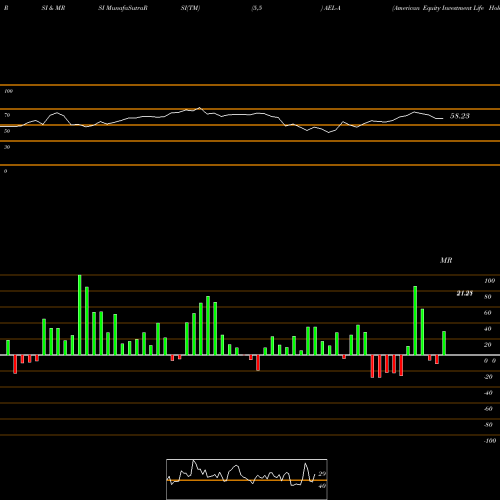Click 'SI & MR' header text
The image size is (500, 500).
click(x=53, y=8)
